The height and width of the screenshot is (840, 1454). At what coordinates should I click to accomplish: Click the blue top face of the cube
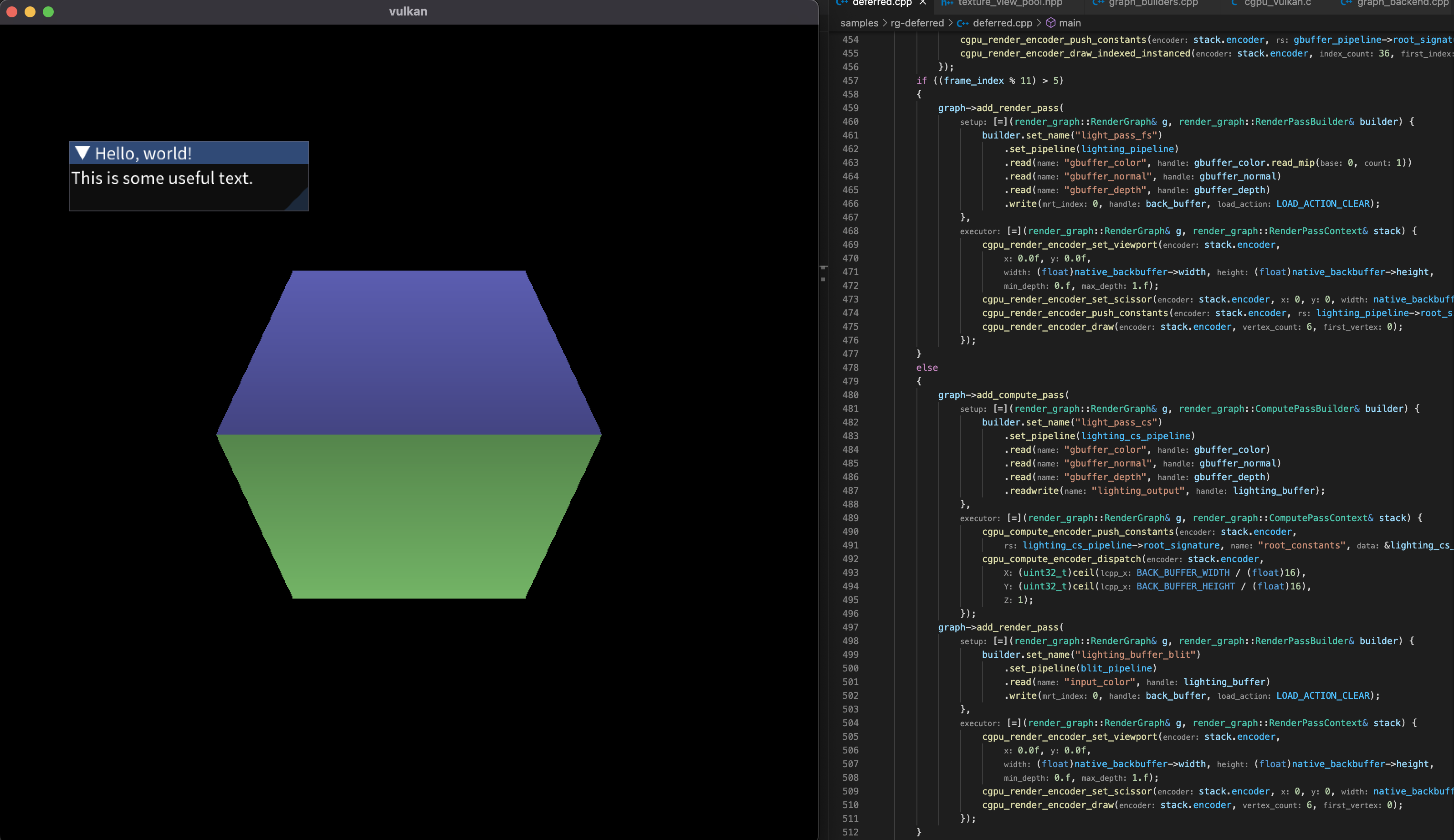(408, 352)
